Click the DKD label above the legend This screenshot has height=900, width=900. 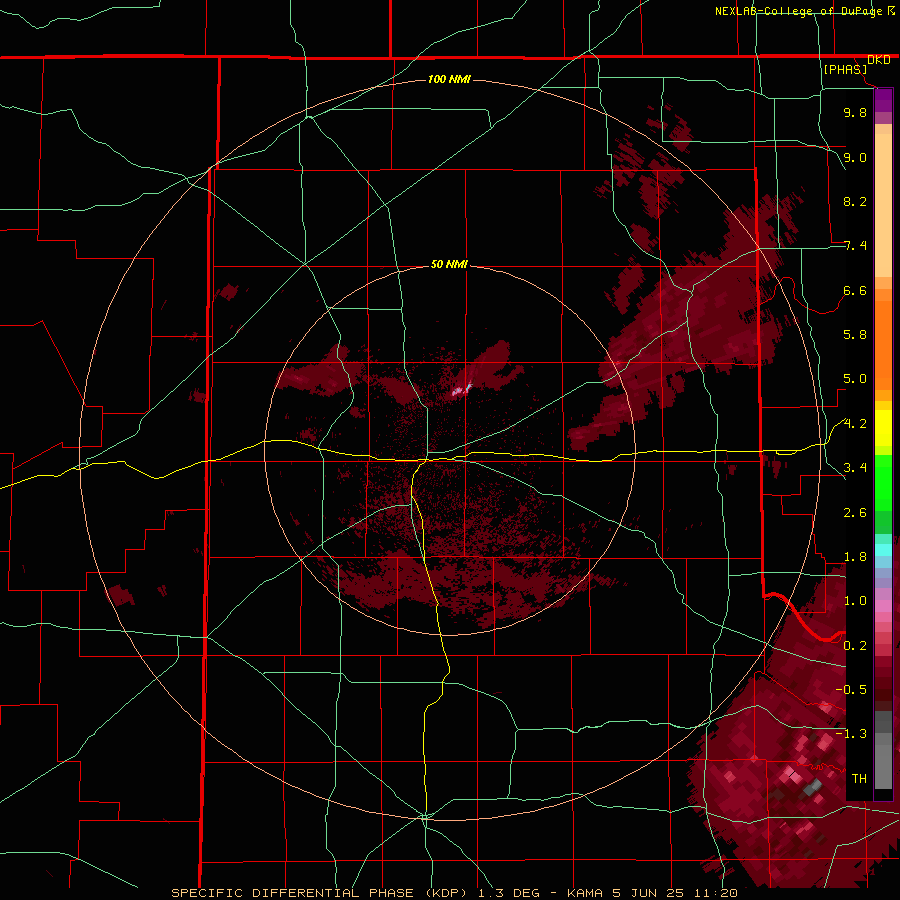[x=879, y=60]
